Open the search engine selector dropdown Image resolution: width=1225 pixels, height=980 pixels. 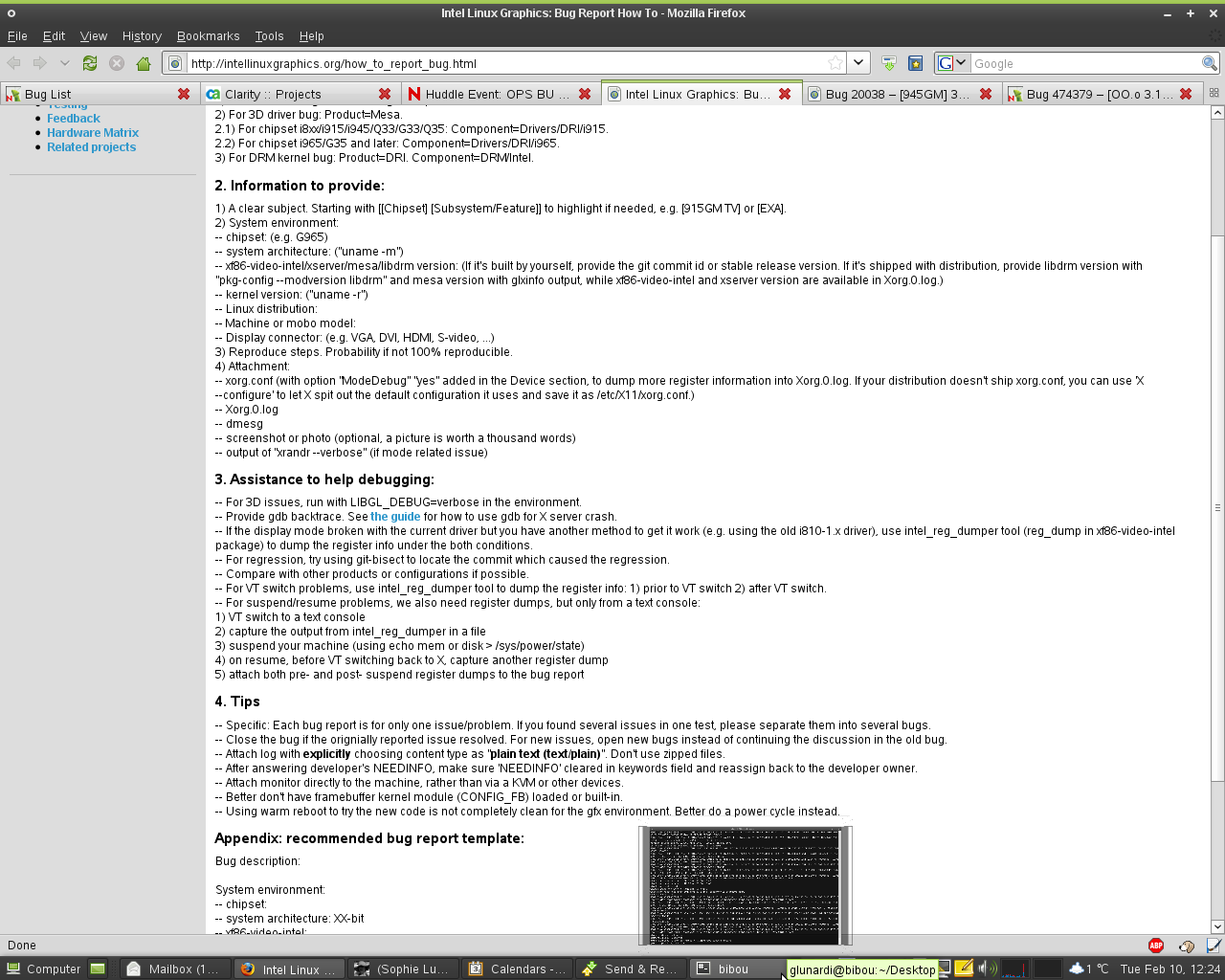coord(952,63)
